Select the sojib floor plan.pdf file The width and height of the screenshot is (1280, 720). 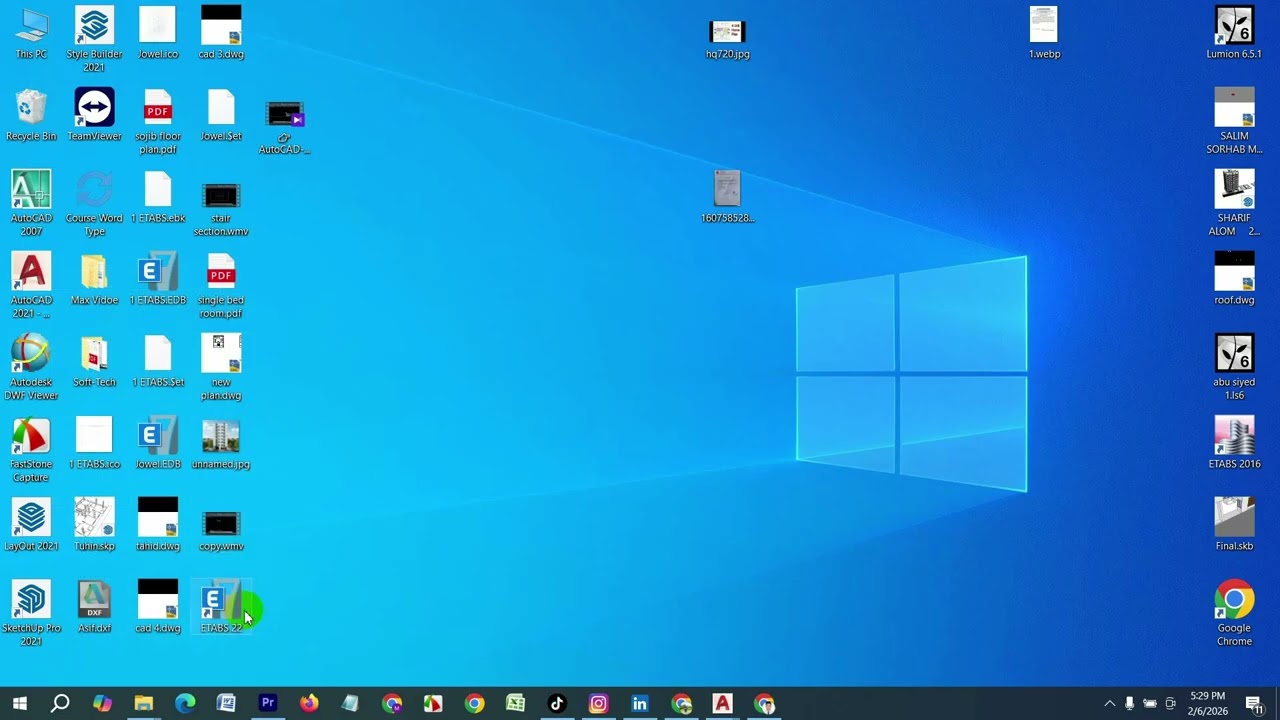[157, 121]
